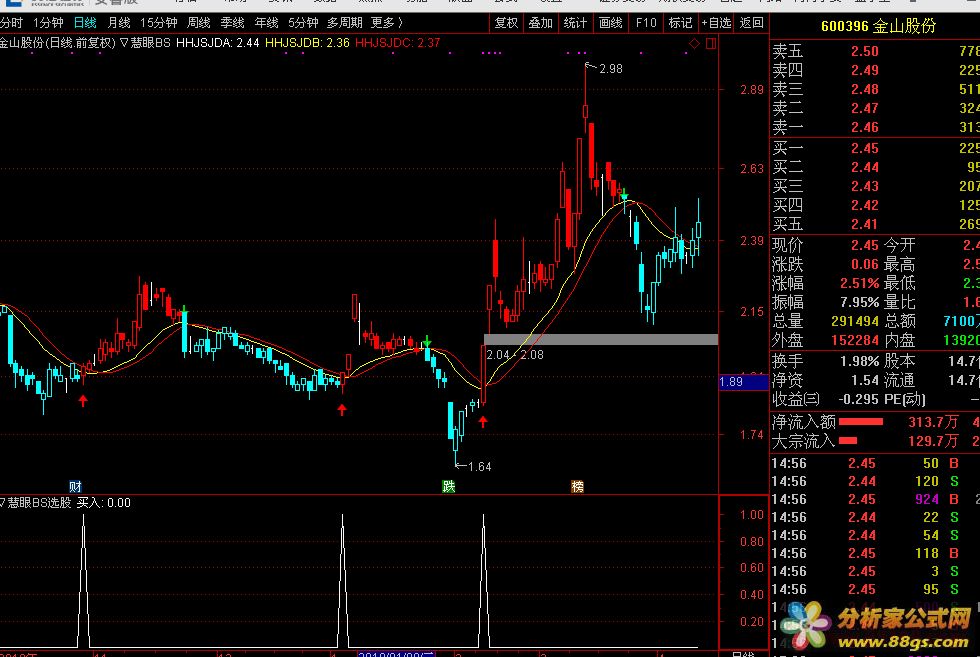Click the 大宗流入 red bar
The width and height of the screenshot is (980, 657).
pyautogui.click(x=848, y=441)
